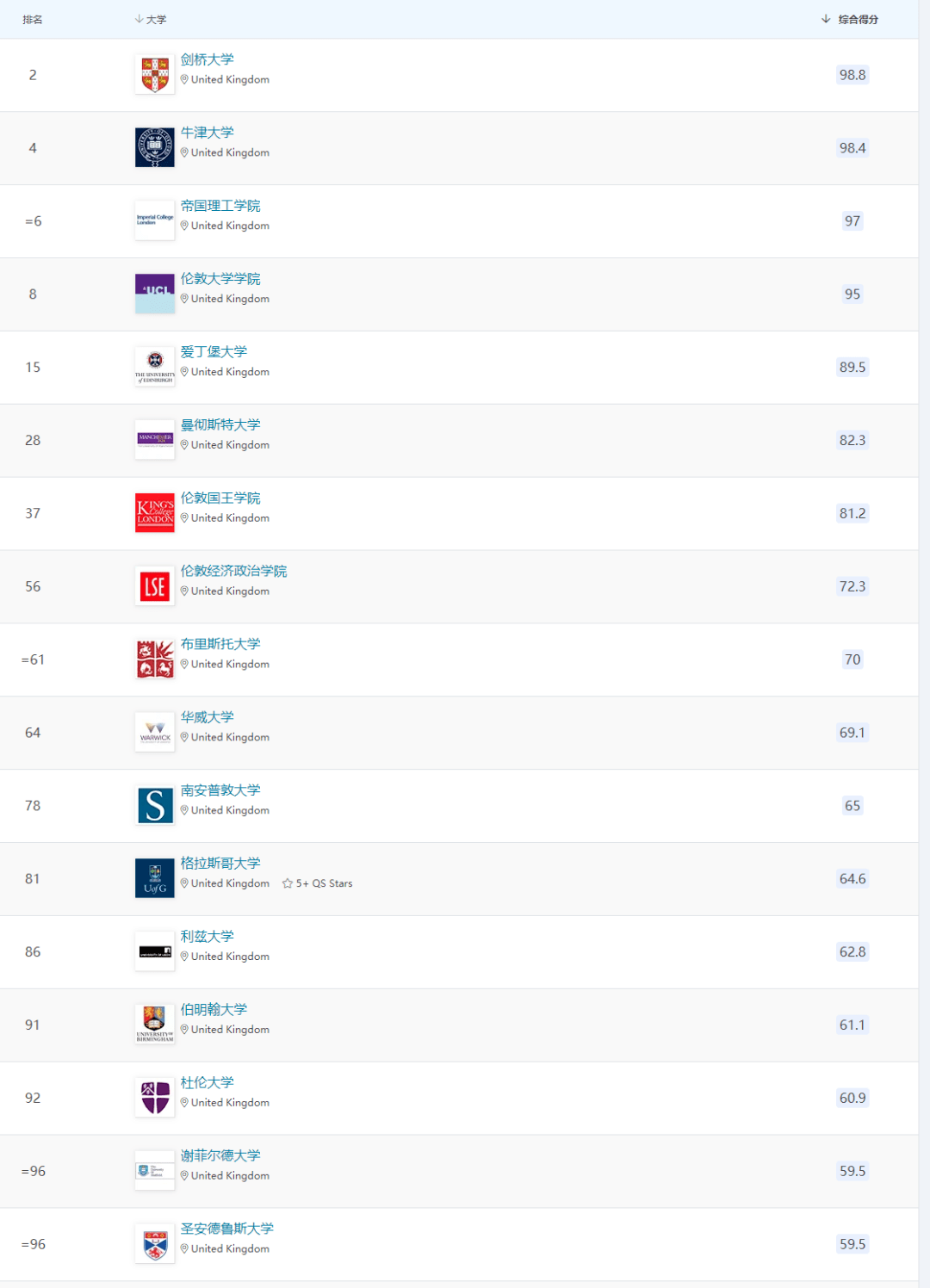Viewport: 930px width, 1288px height.
Task: Click the LSE red logo
Action: pyautogui.click(x=155, y=586)
